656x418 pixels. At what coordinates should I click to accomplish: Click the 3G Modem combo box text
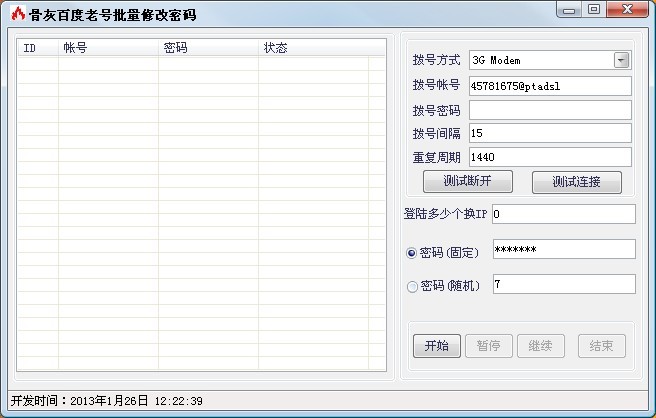[497, 60]
